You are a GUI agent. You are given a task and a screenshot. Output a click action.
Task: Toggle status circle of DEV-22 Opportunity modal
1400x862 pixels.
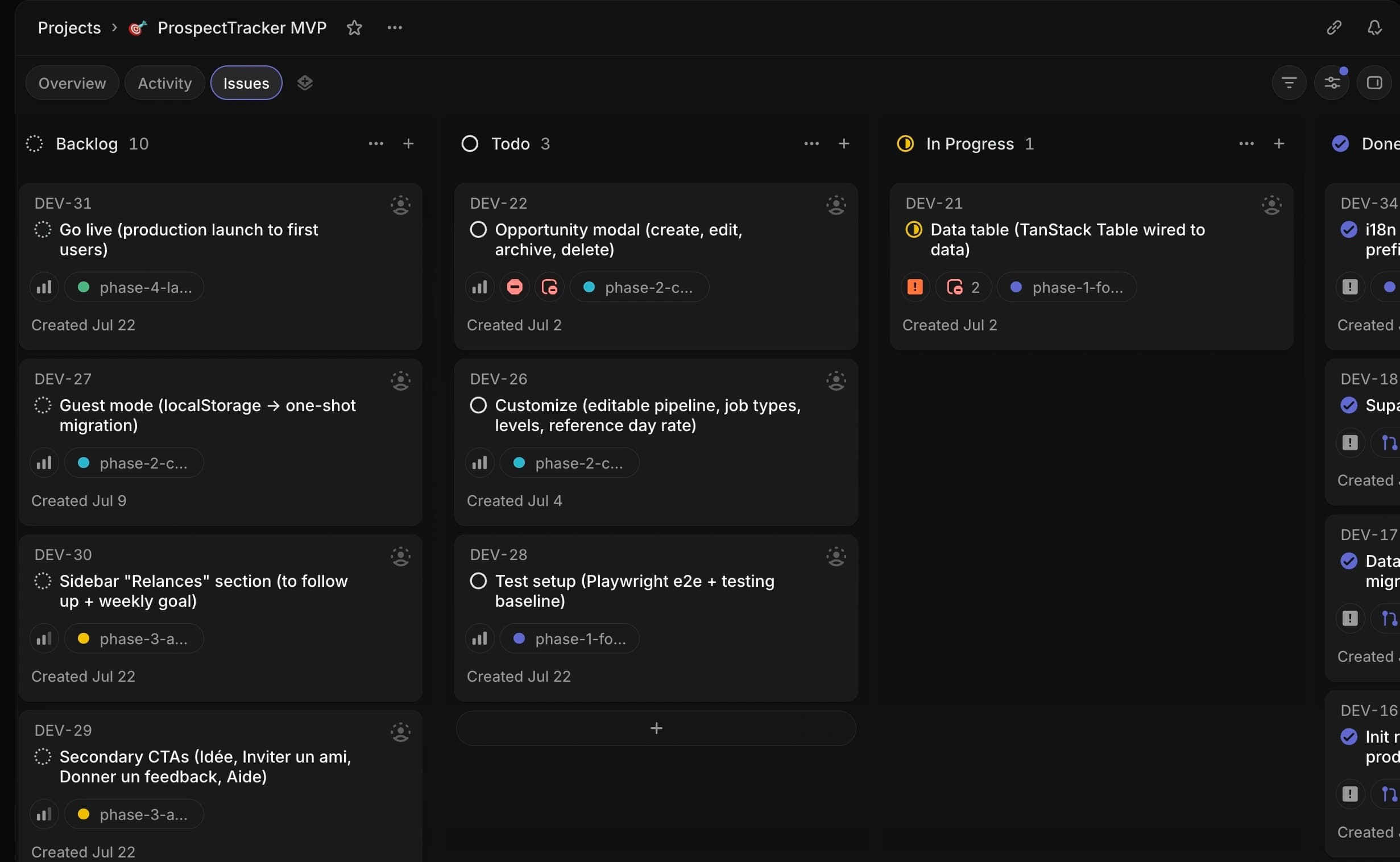(x=478, y=229)
